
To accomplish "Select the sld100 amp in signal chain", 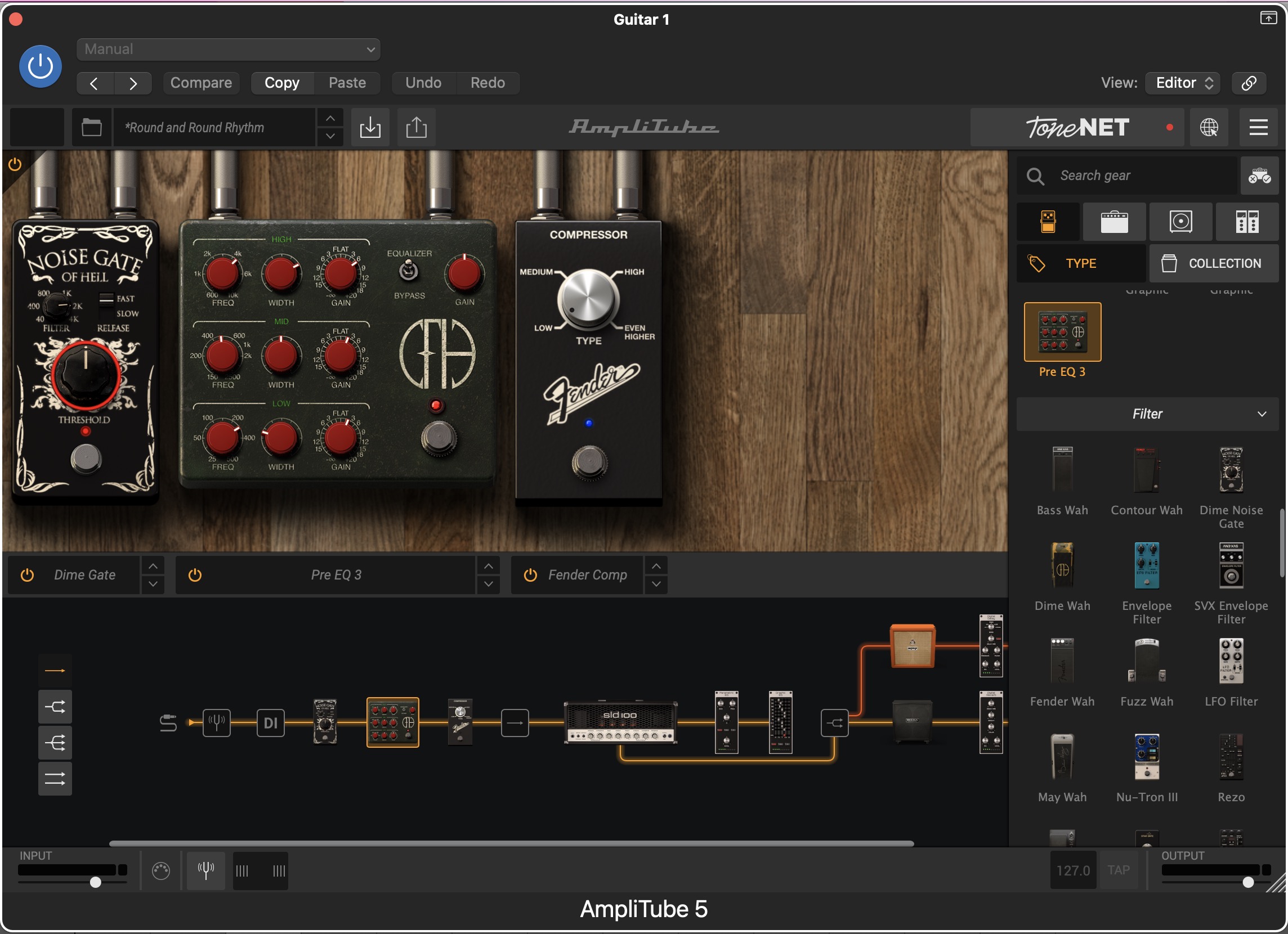I will [620, 723].
